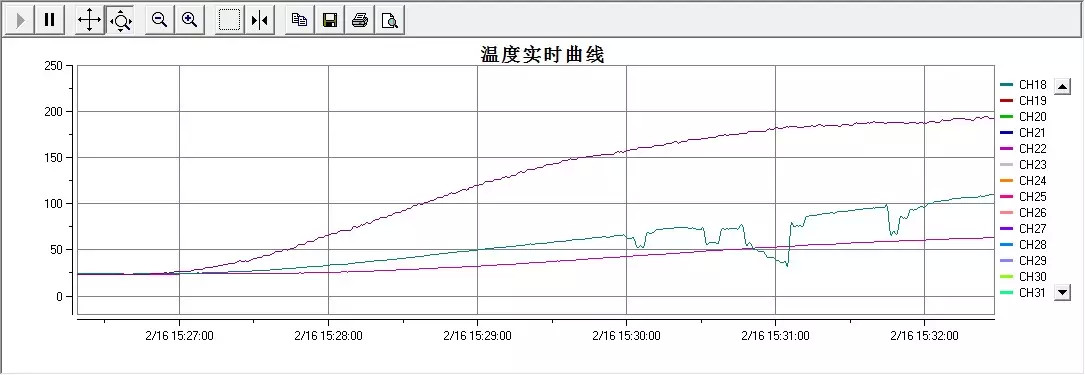The width and height of the screenshot is (1085, 375).
Task: Select CH26 in the legend
Action: pos(1024,212)
